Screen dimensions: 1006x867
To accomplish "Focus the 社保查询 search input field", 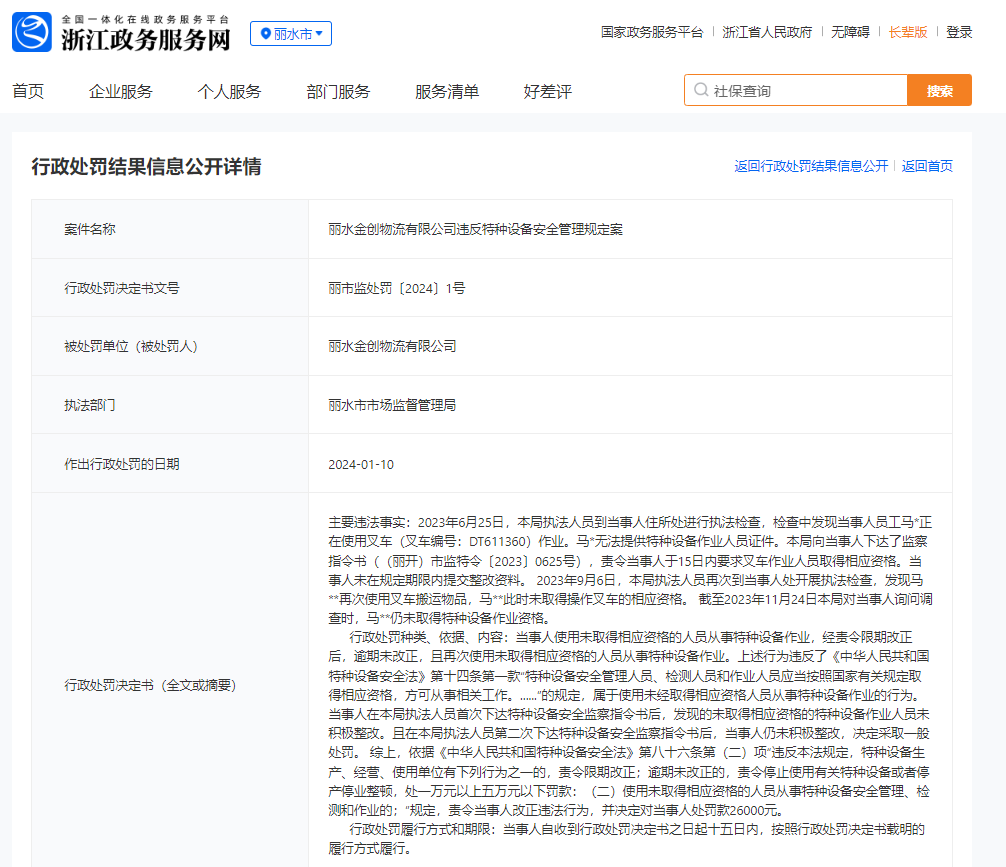I will click(x=796, y=90).
